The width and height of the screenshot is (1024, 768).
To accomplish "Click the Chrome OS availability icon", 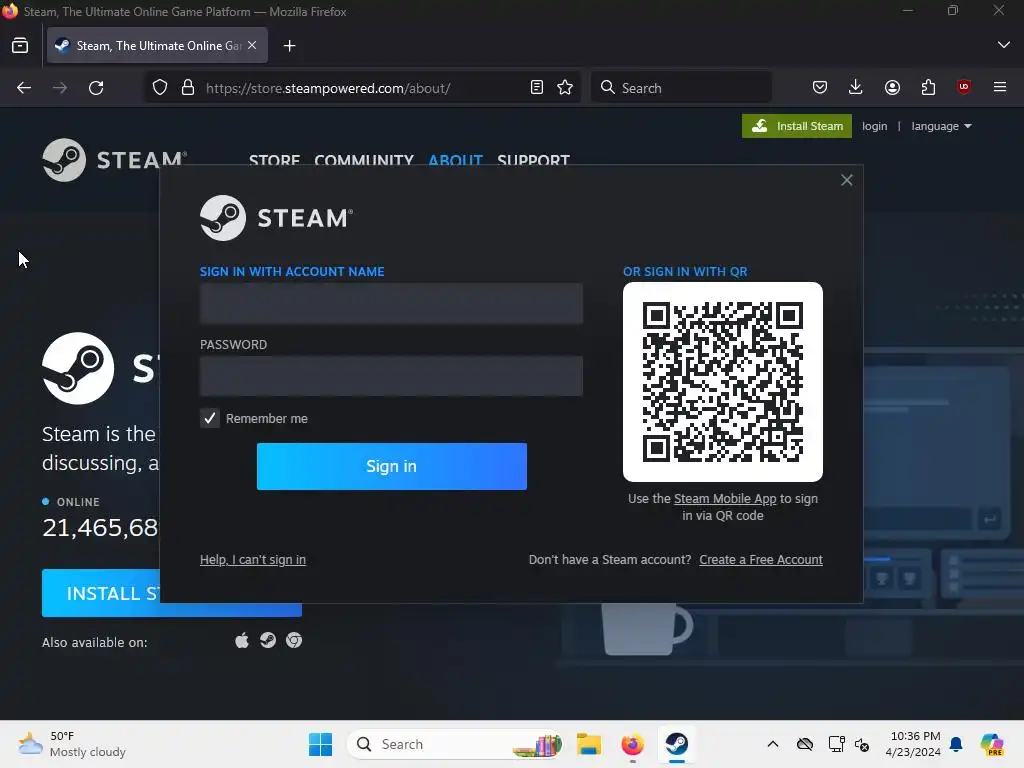I will (294, 641).
